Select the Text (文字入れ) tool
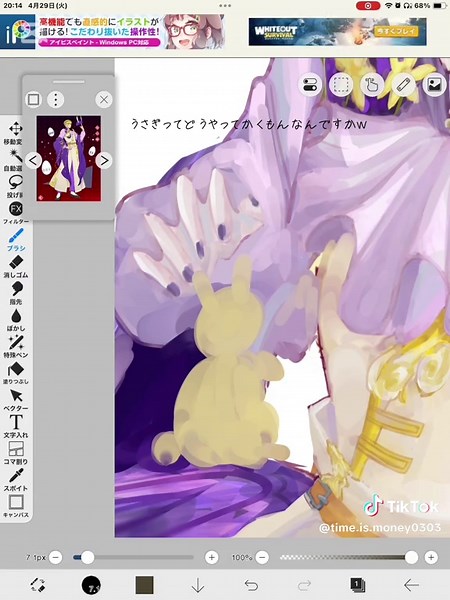The height and width of the screenshot is (600, 450). [15, 427]
